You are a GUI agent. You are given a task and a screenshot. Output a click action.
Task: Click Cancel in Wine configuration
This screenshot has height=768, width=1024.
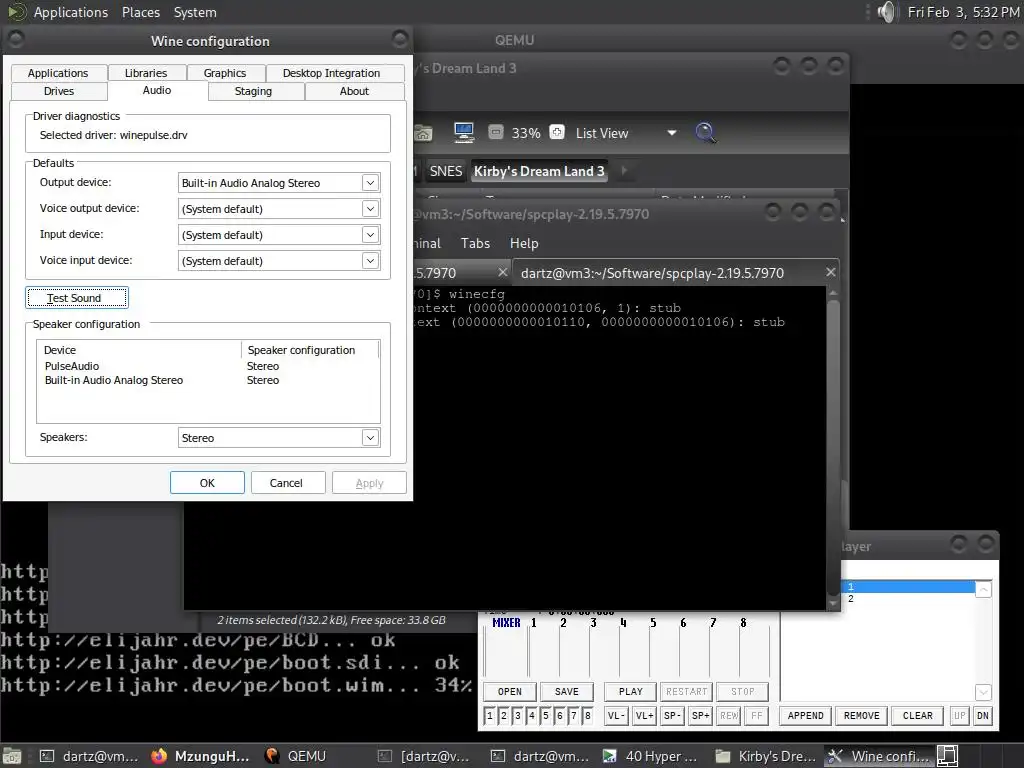[286, 483]
